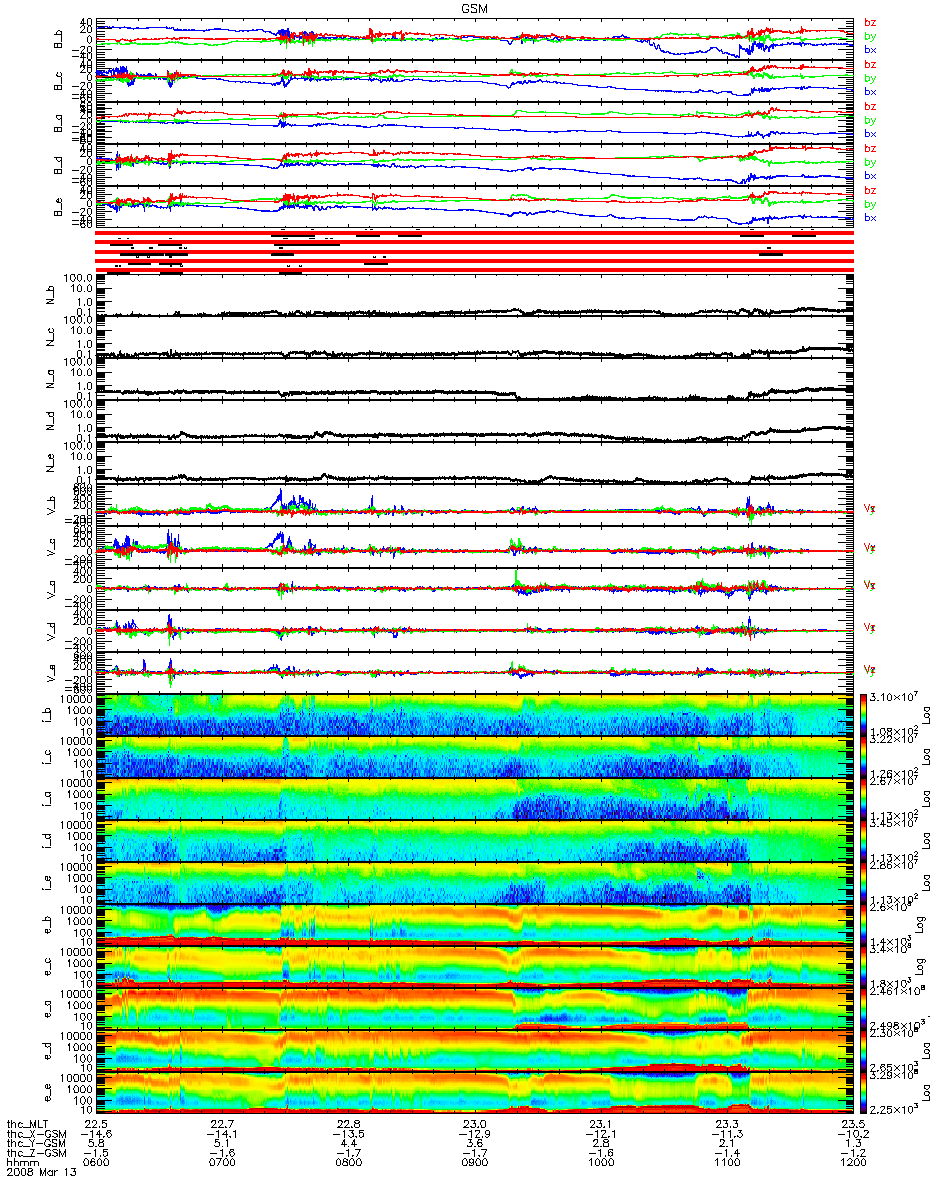Image resolution: width=930 pixels, height=1200 pixels.
Task: Click the velocity legend beside panel V_b
Action: point(869,509)
